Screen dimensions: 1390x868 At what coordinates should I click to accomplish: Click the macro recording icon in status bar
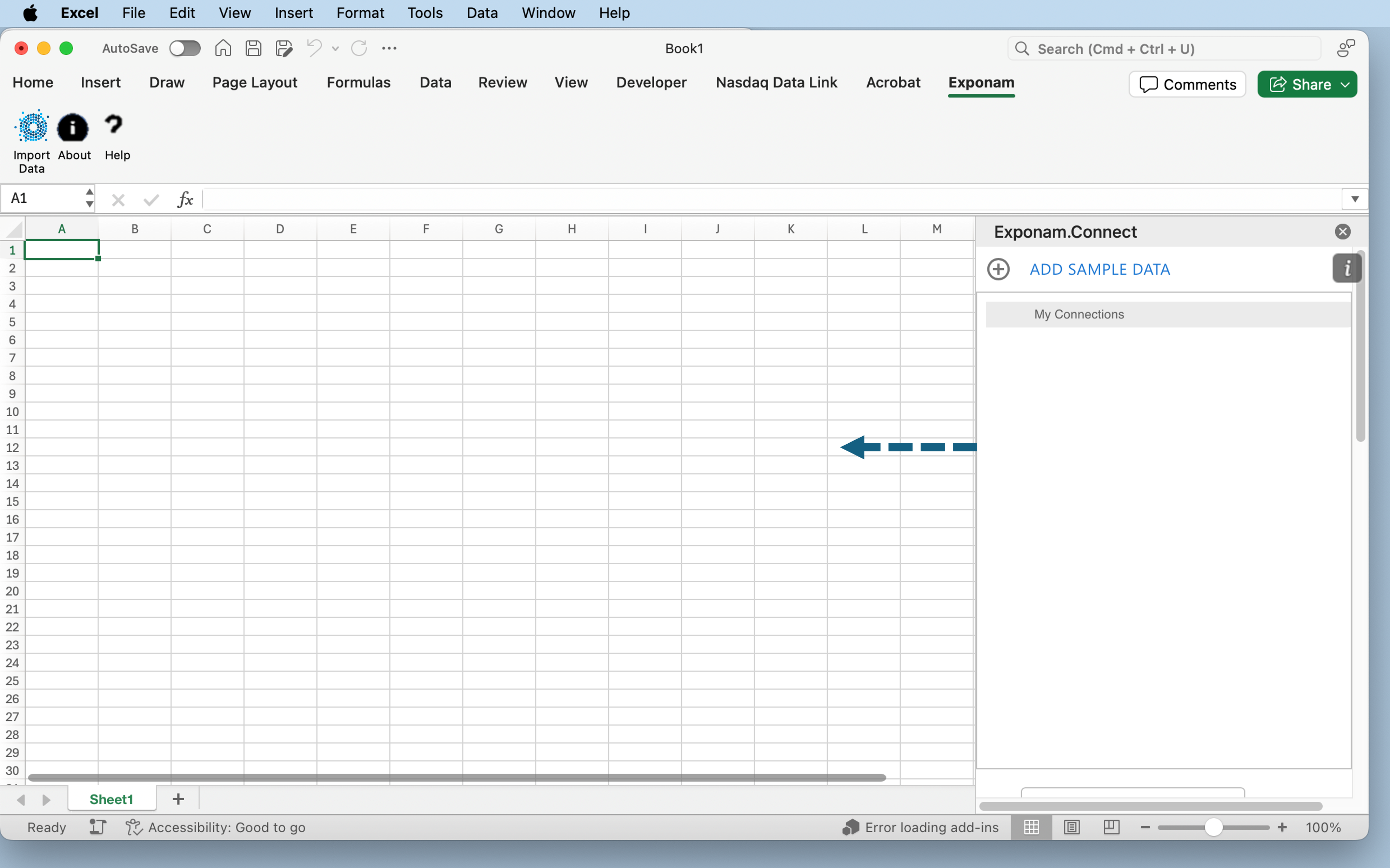click(x=98, y=827)
